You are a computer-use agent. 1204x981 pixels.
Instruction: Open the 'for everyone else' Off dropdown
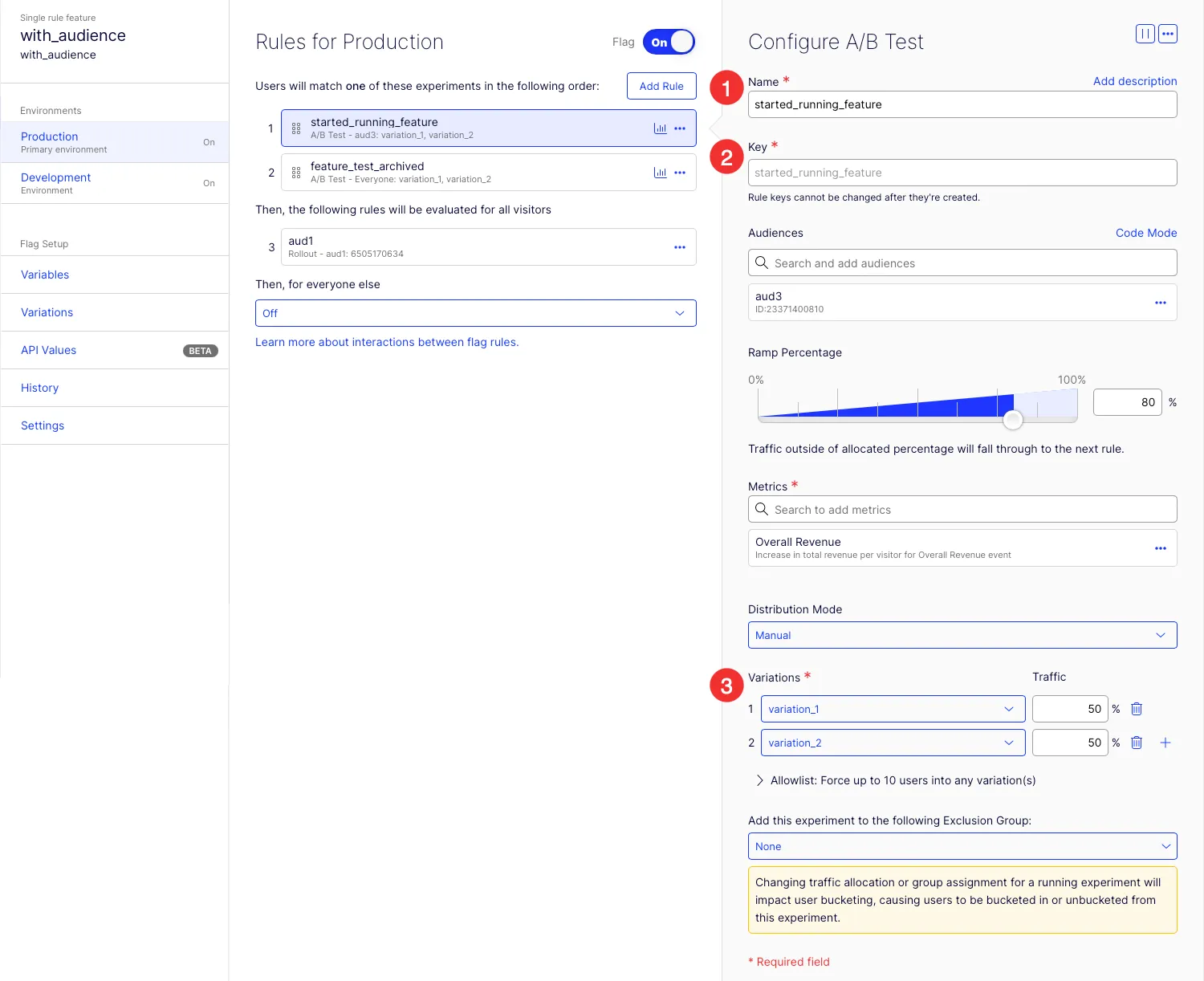[475, 313]
